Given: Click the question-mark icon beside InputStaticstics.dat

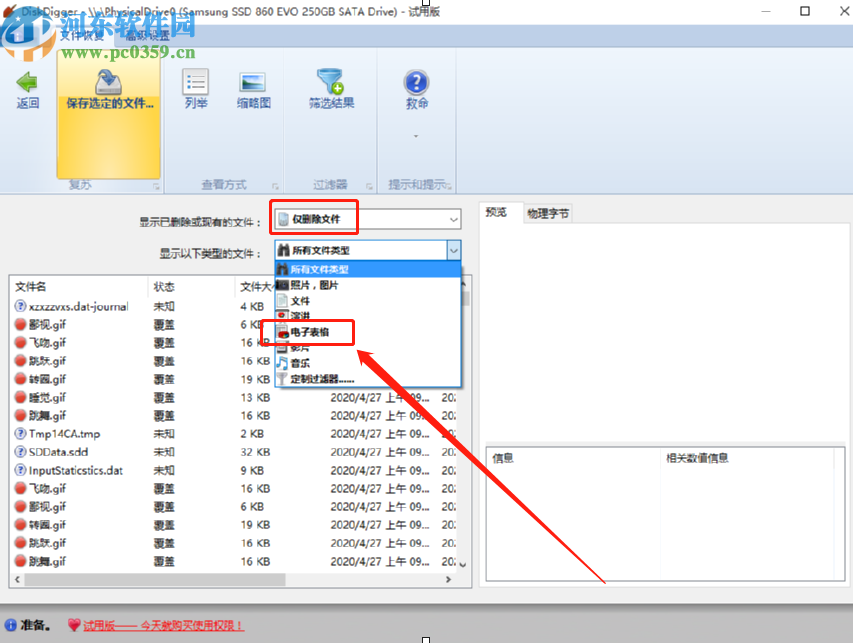Looking at the screenshot, I should point(20,471).
